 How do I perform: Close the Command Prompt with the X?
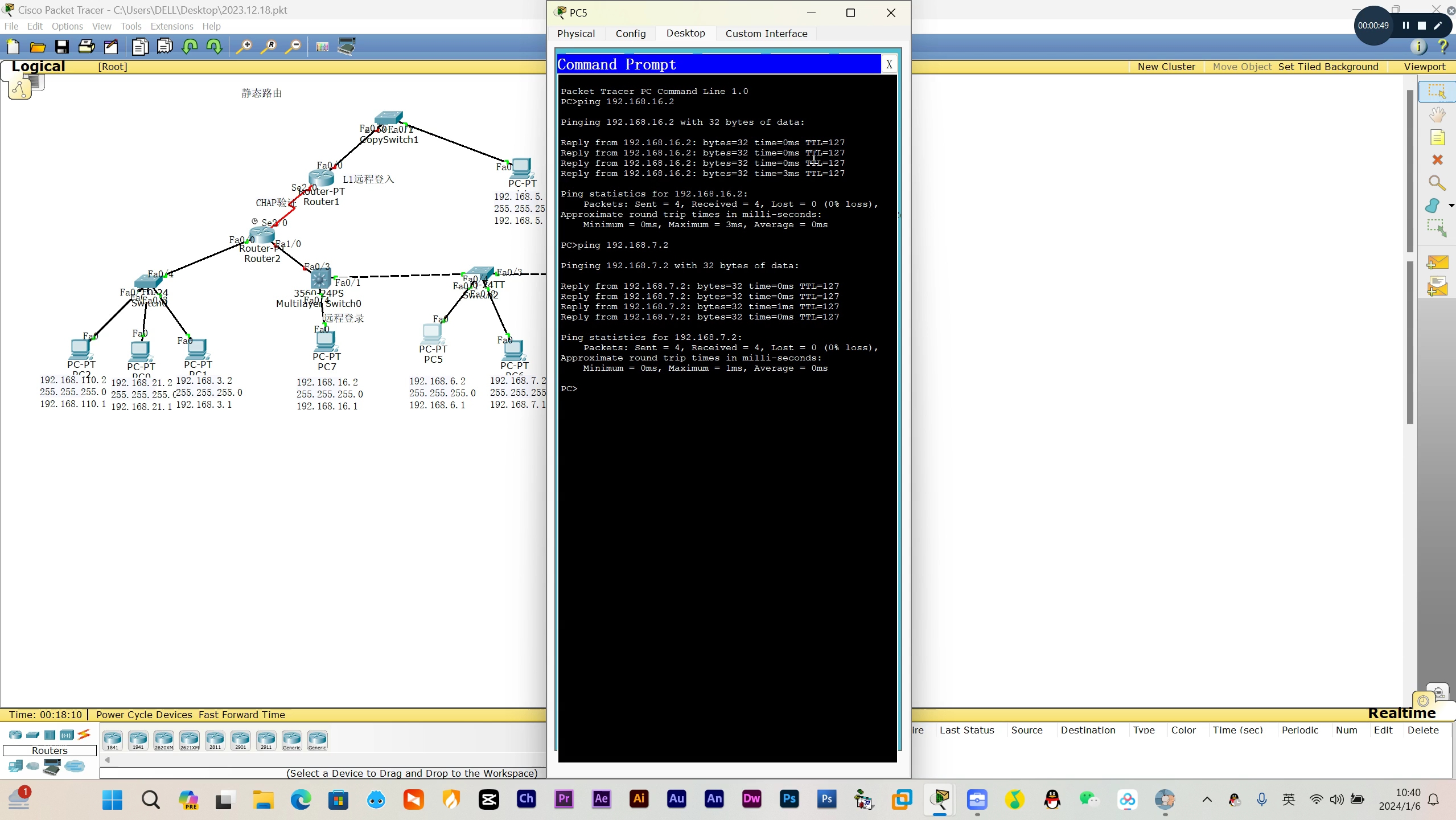[889, 64]
